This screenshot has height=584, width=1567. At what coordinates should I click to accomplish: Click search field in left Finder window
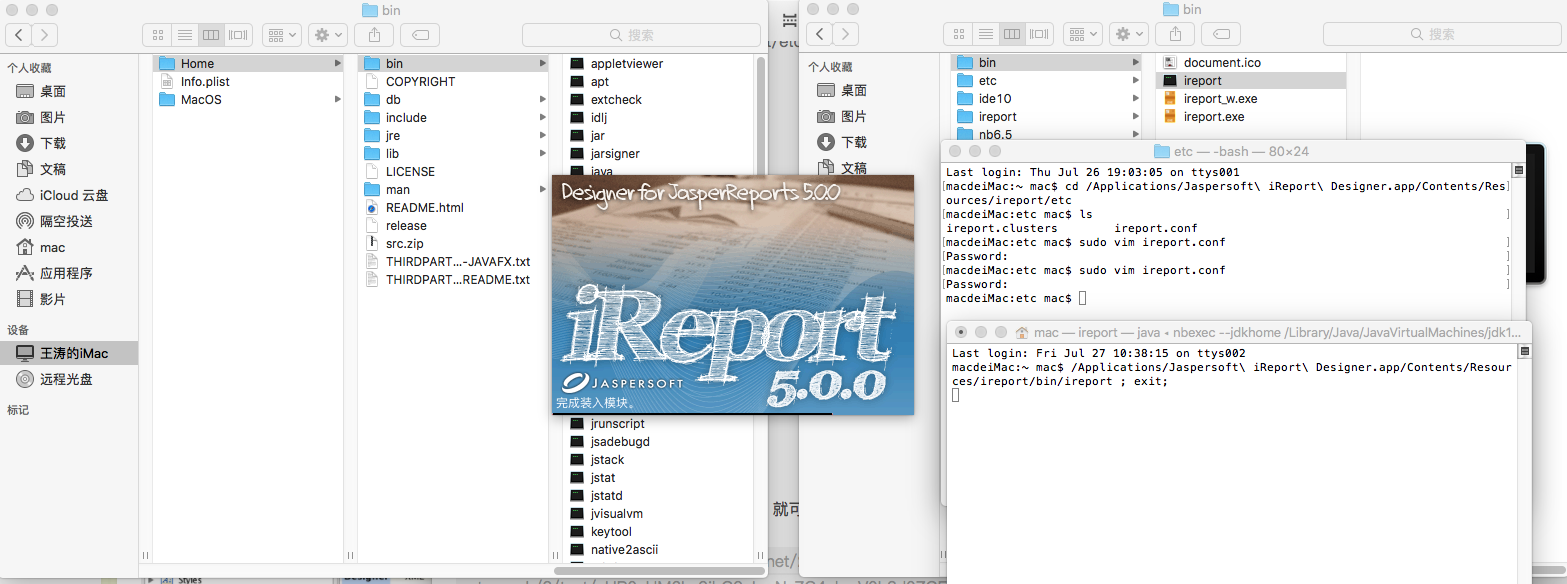coord(641,35)
